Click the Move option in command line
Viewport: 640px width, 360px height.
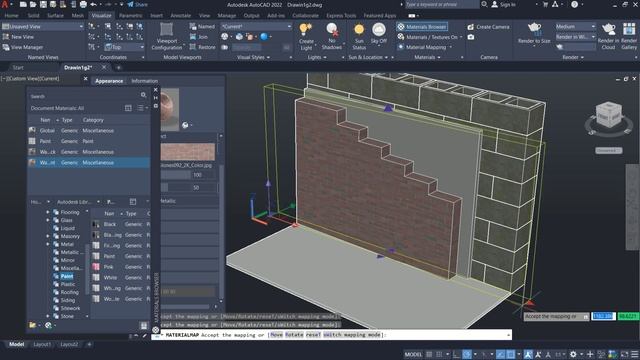pyautogui.click(x=276, y=335)
